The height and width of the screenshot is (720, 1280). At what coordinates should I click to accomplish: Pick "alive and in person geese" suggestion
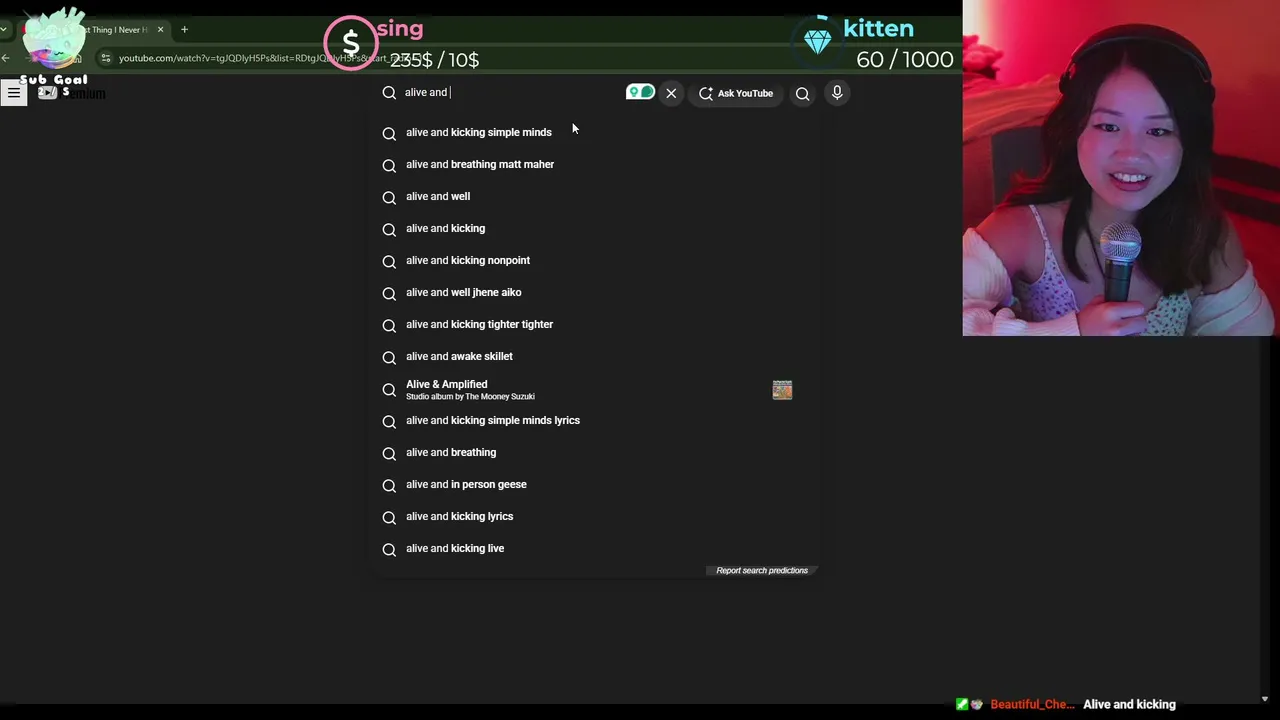(596, 484)
